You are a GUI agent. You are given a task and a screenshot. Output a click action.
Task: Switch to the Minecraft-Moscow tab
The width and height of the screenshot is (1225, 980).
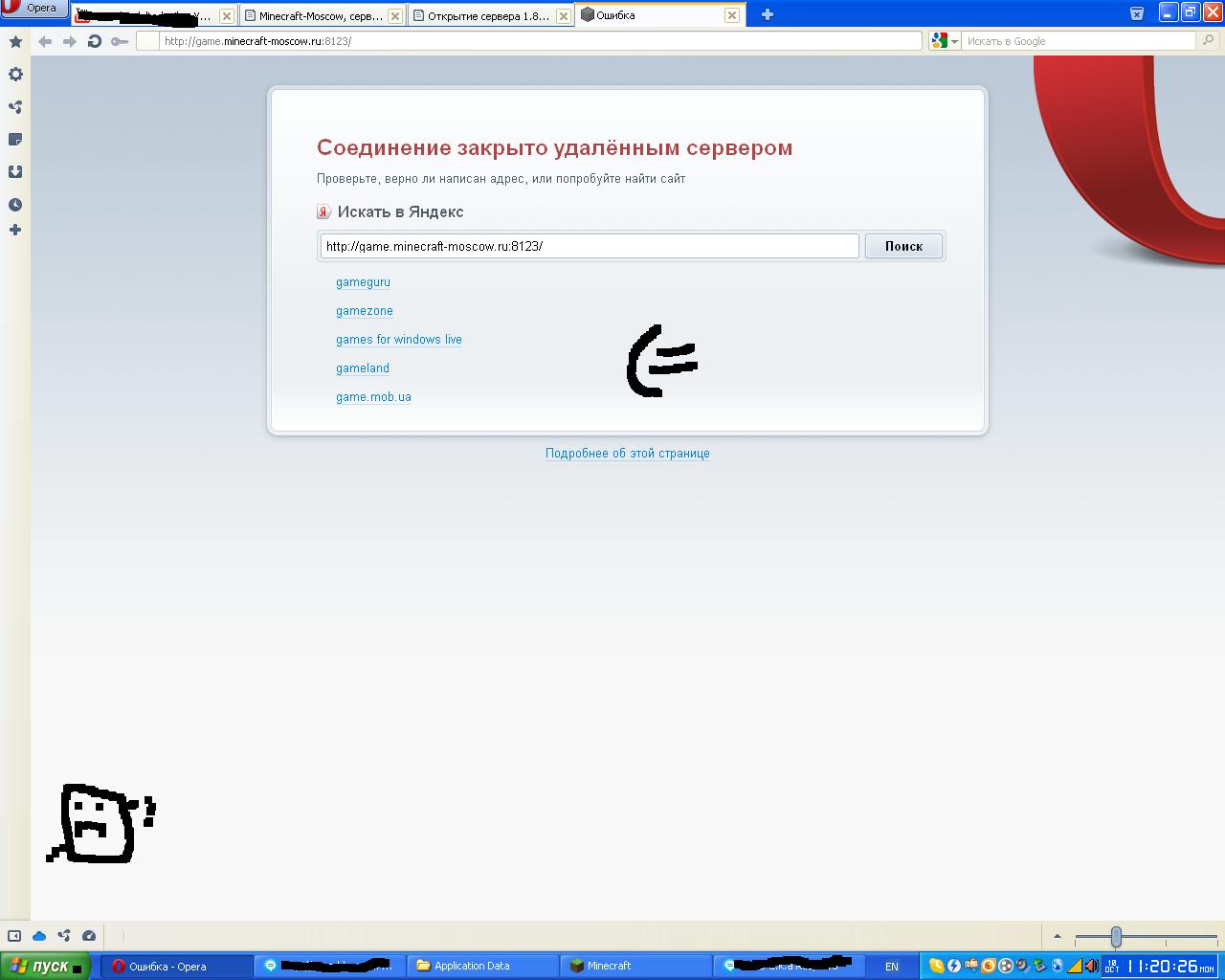click(320, 15)
